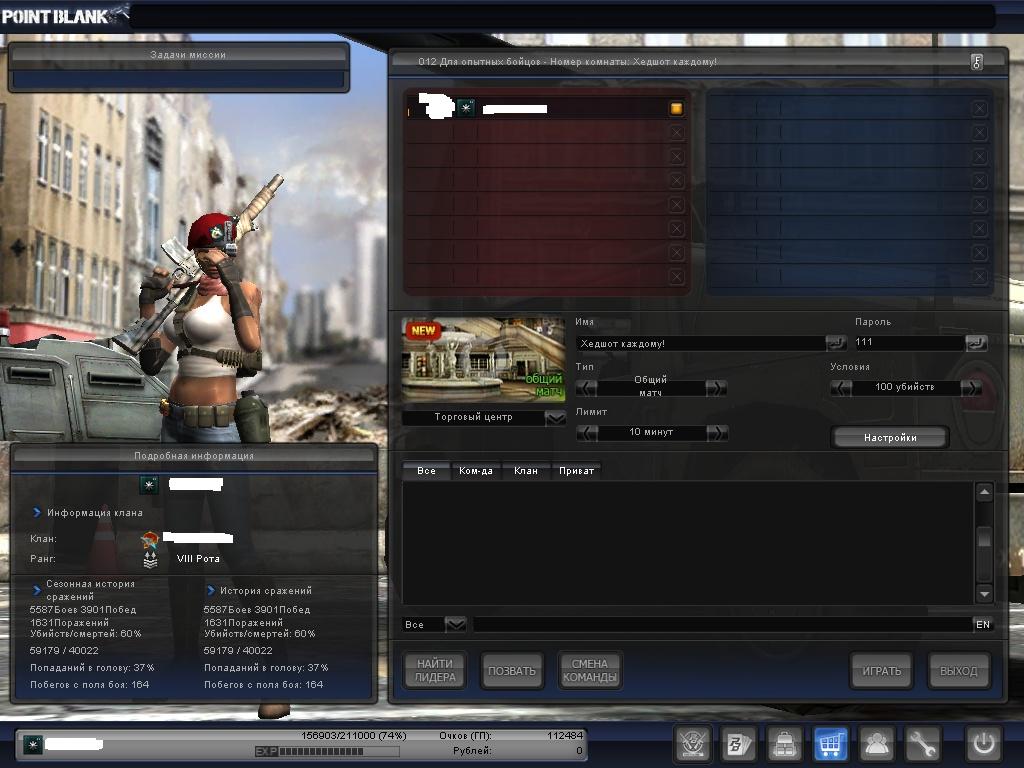This screenshot has height=768, width=1024.
Task: Click the key icon in room title bar
Action: point(976,62)
